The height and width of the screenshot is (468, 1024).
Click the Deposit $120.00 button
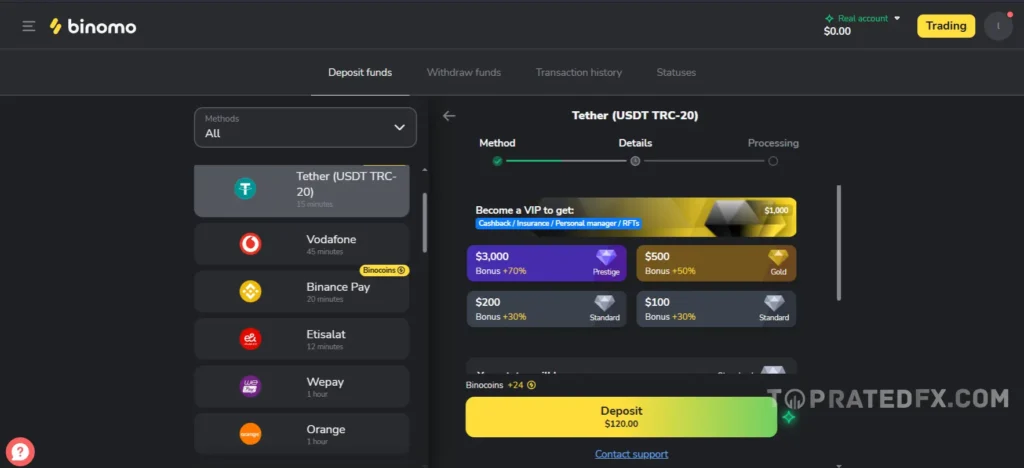click(x=621, y=417)
